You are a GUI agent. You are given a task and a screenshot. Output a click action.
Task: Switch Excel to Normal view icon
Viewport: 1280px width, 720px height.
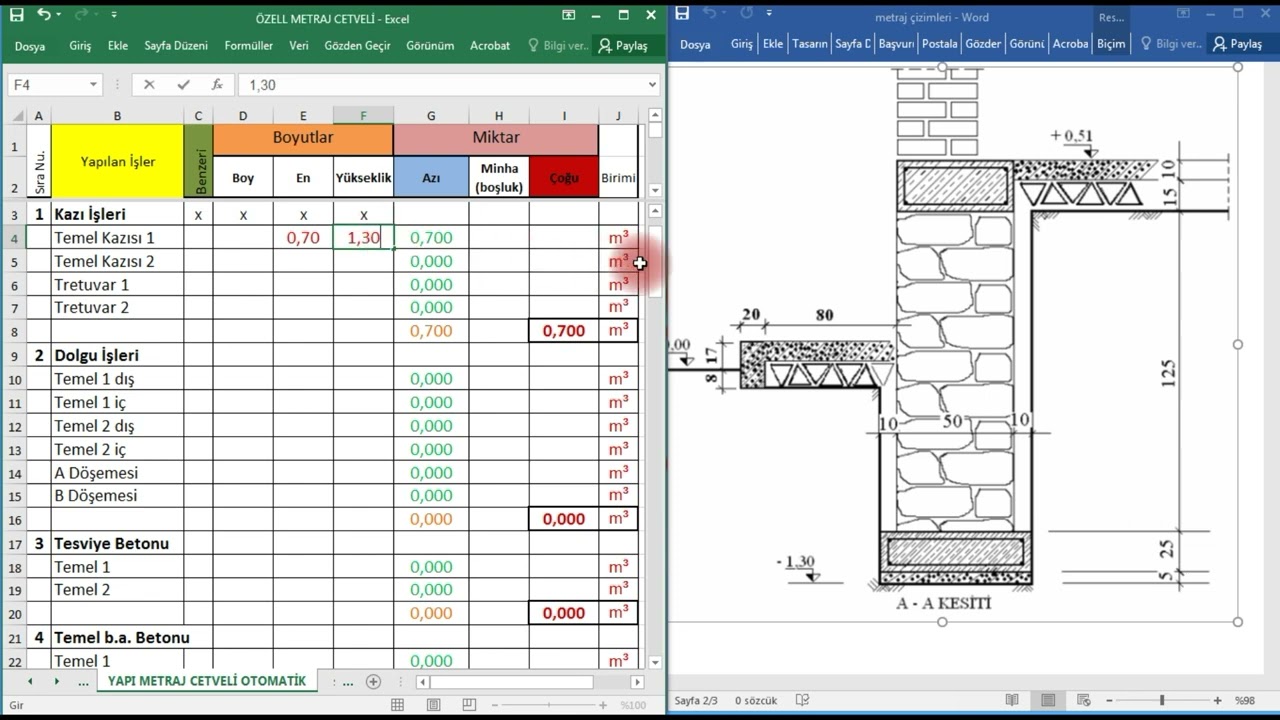[x=397, y=705]
